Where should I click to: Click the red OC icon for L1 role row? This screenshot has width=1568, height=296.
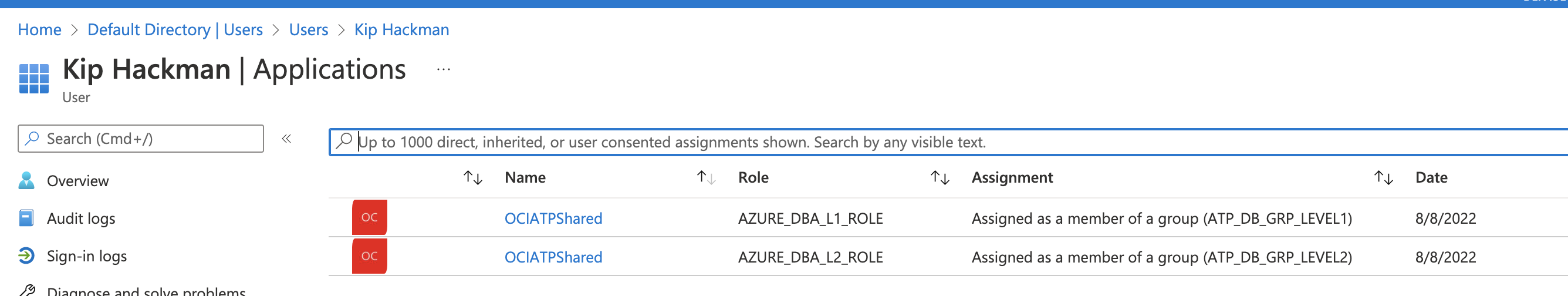pos(369,217)
